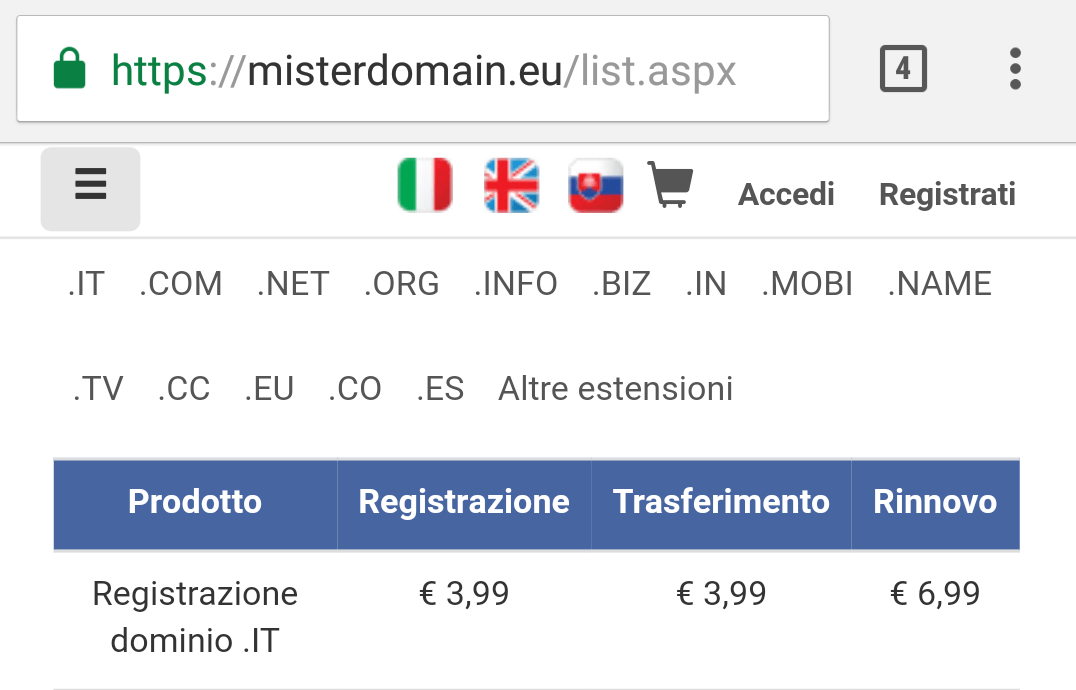Open the shopping cart
The image size is (1076, 690).
[670, 184]
